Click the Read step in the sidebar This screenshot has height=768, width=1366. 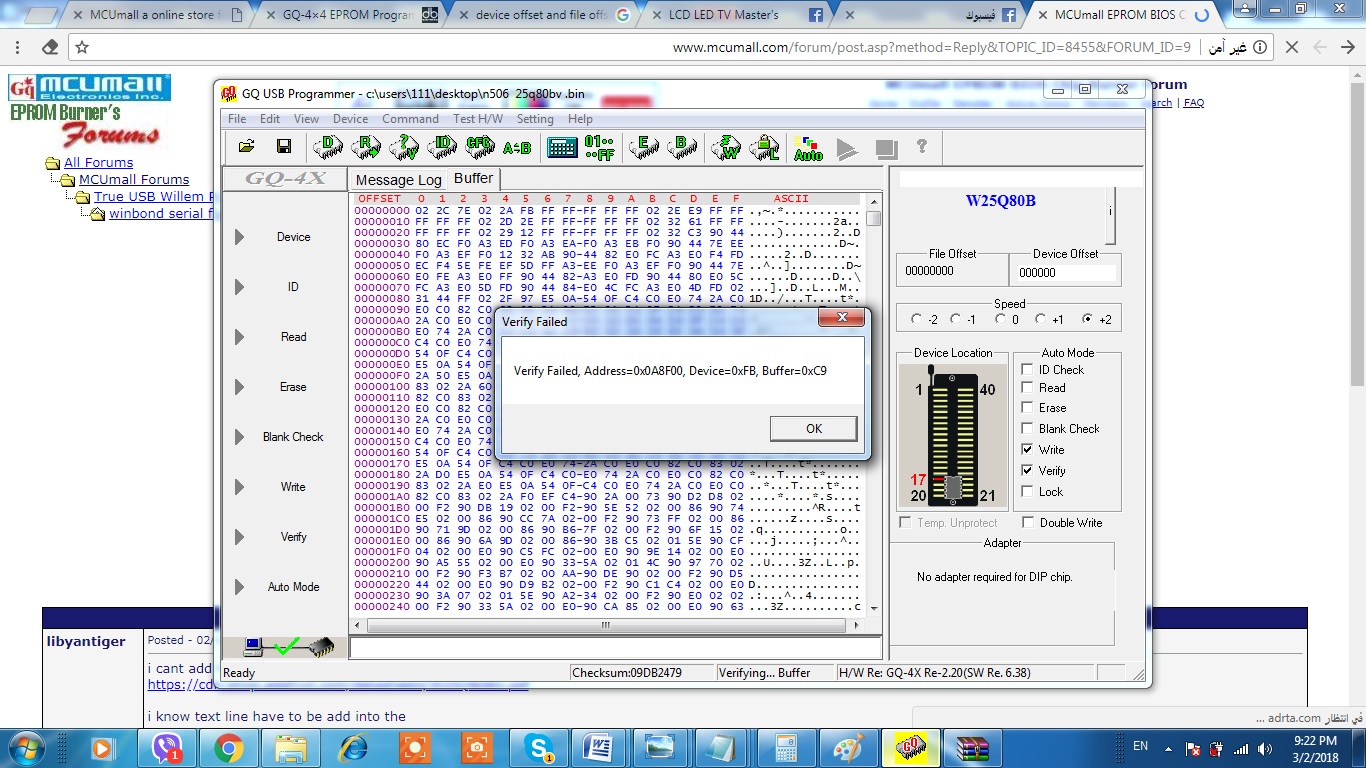(x=293, y=337)
